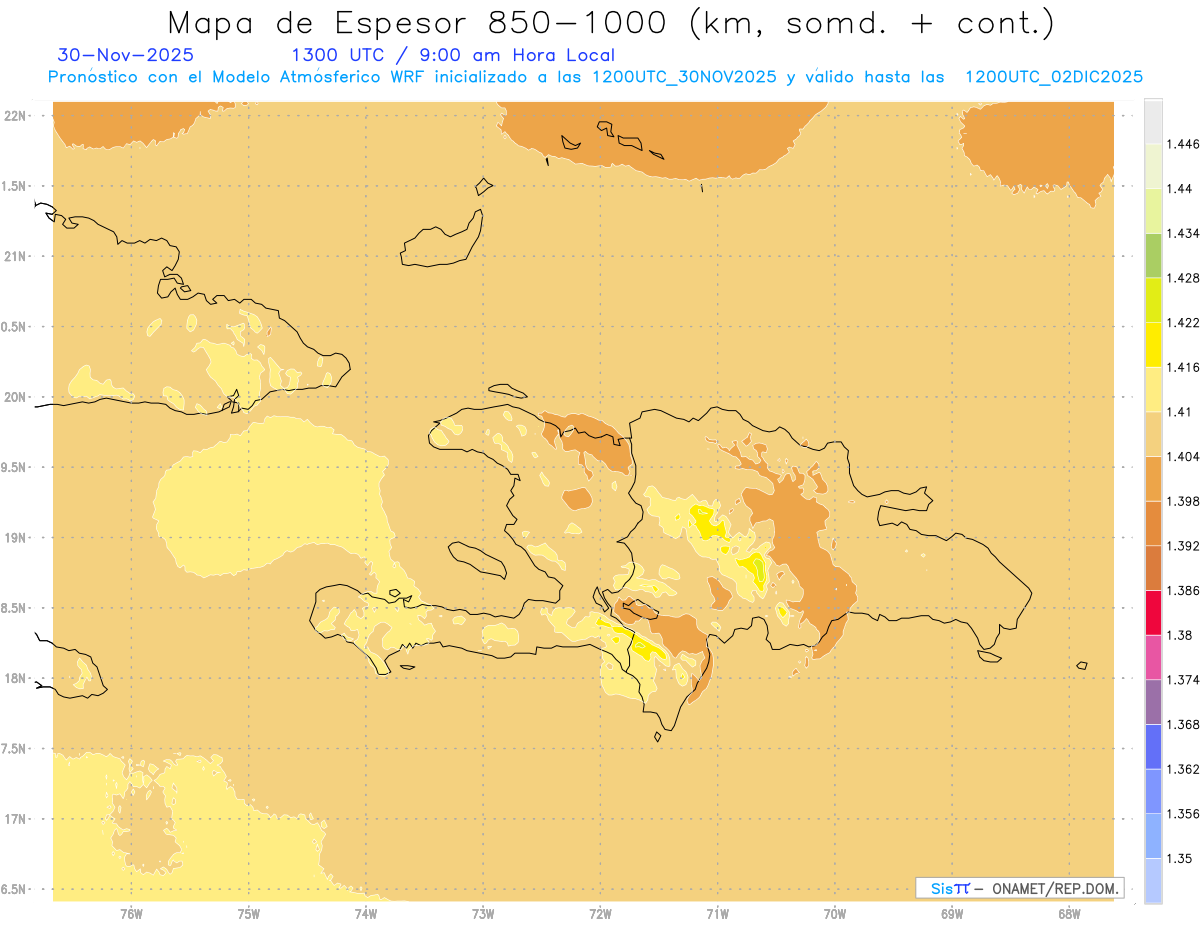Click the 1.362 colorbar value
The width and height of the screenshot is (1200, 927).
point(1183,769)
